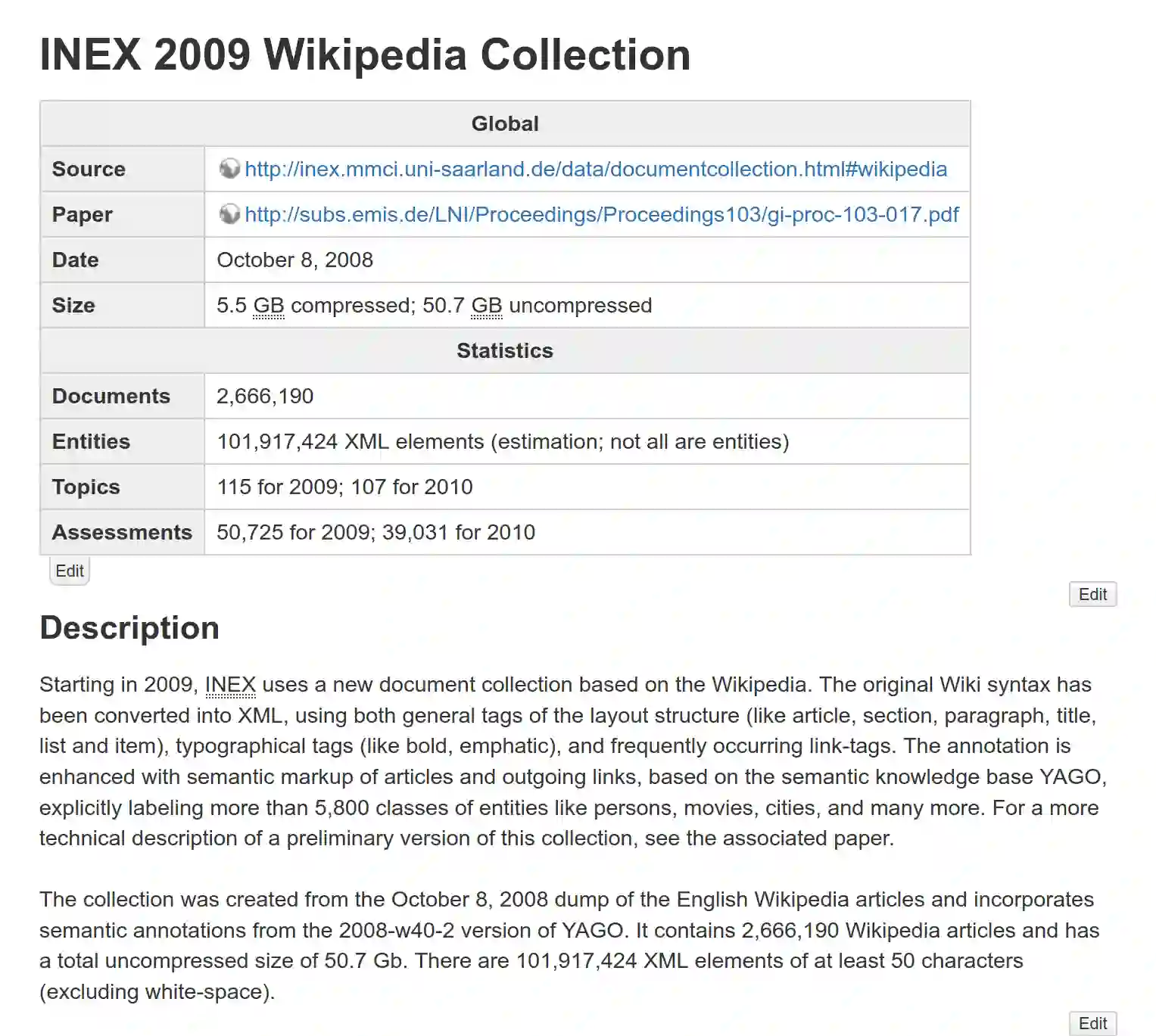
Task: Click the globe icon beside the Paper URL
Action: click(229, 214)
